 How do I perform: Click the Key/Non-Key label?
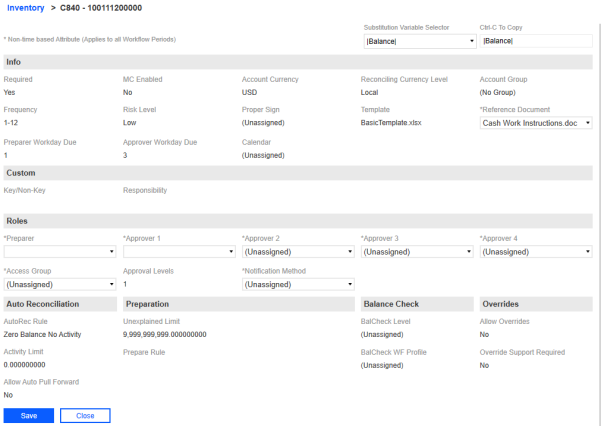point(25,191)
